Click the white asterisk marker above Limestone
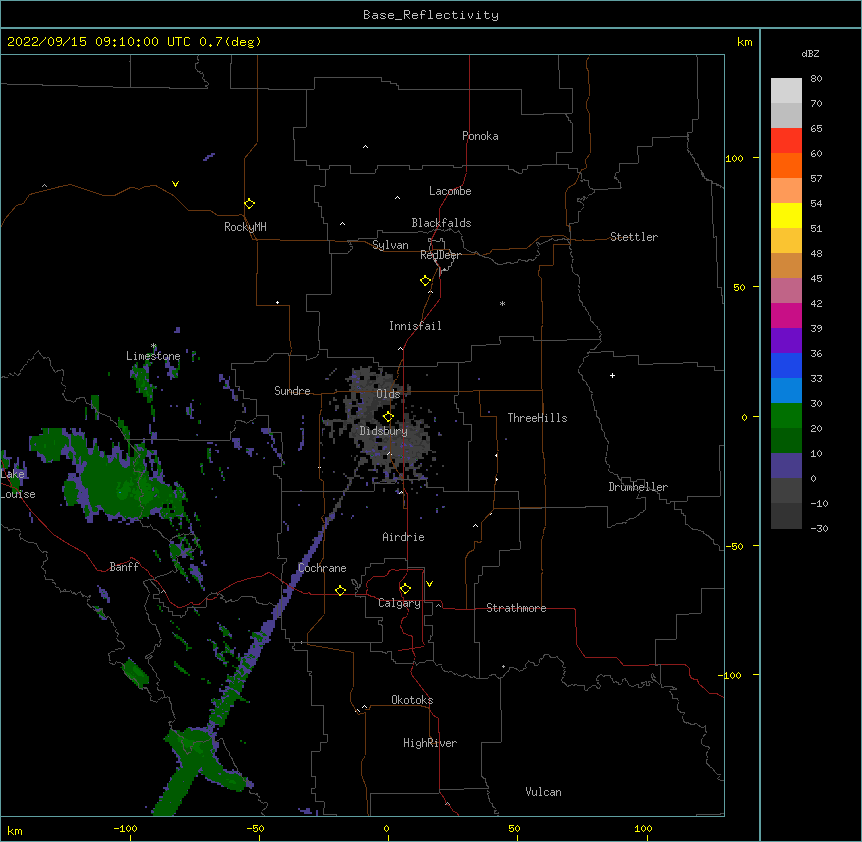The width and height of the screenshot is (862, 842). coord(154,346)
